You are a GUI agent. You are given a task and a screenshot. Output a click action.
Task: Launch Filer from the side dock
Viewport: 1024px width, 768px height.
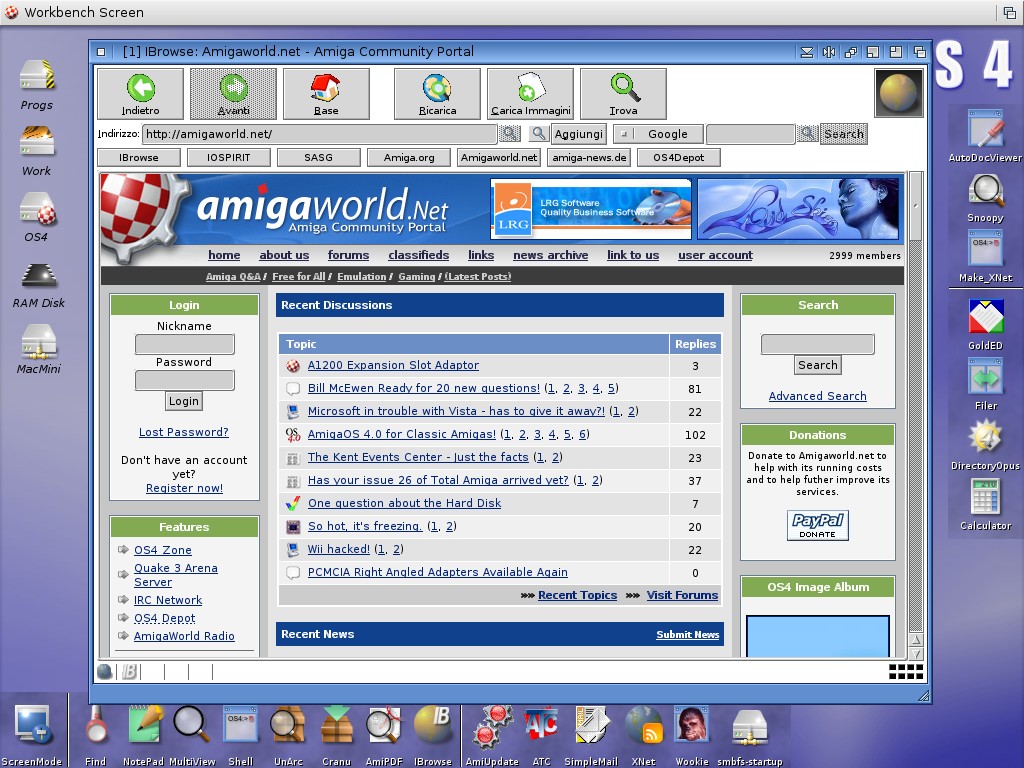click(985, 385)
